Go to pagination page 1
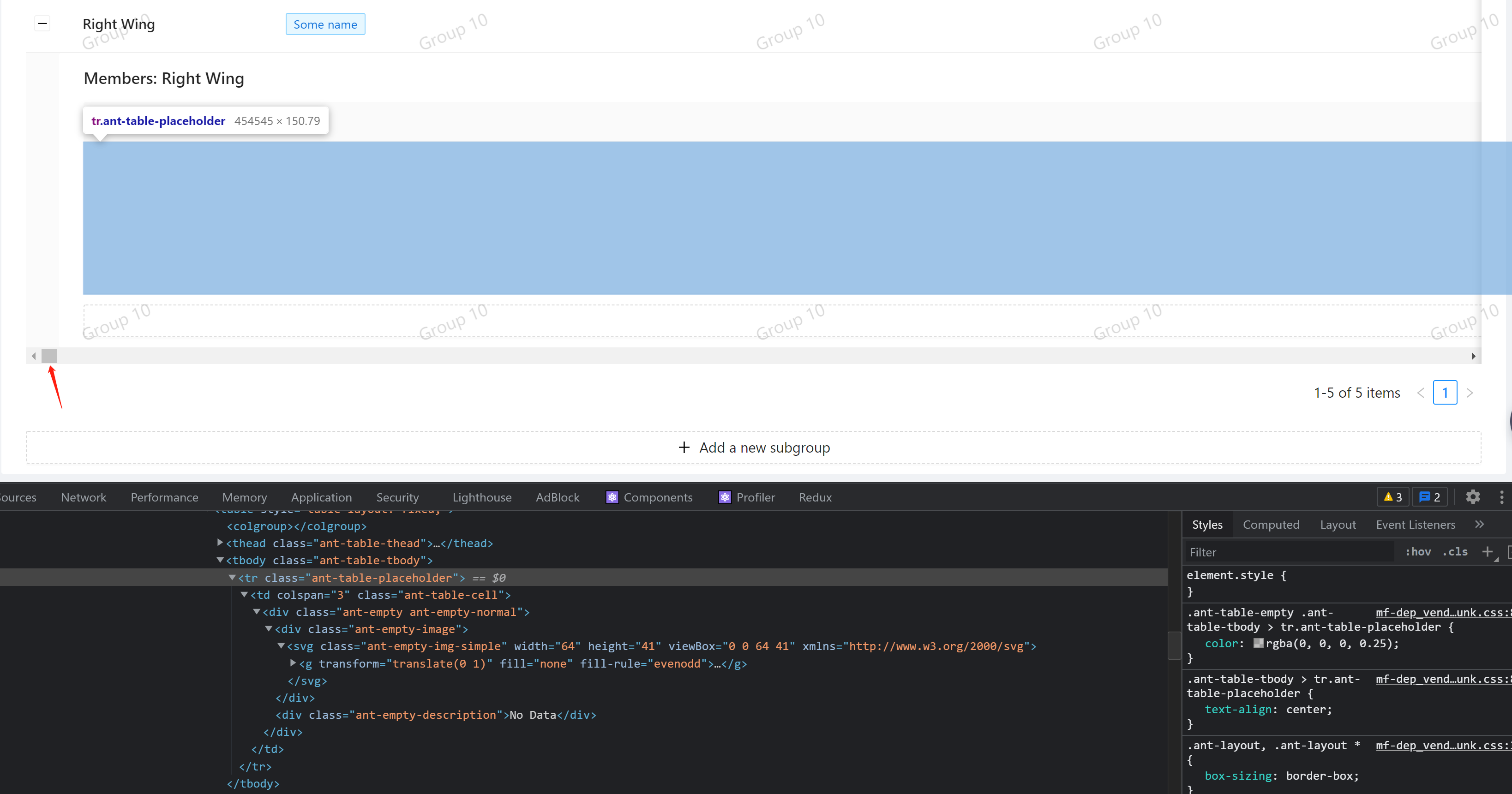This screenshot has height=794, width=1512. [x=1445, y=393]
